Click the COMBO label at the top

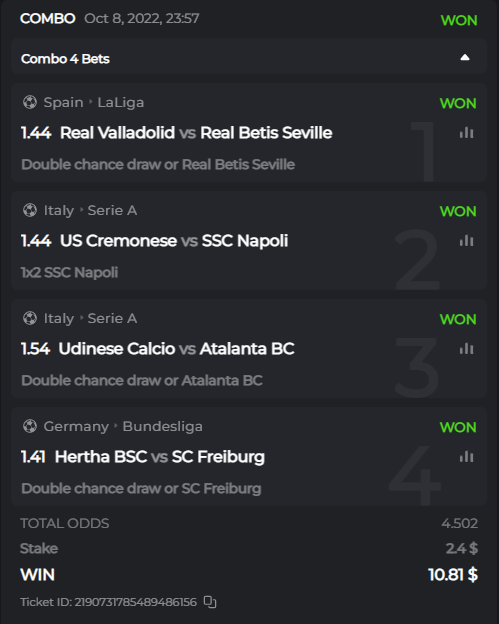47,18
